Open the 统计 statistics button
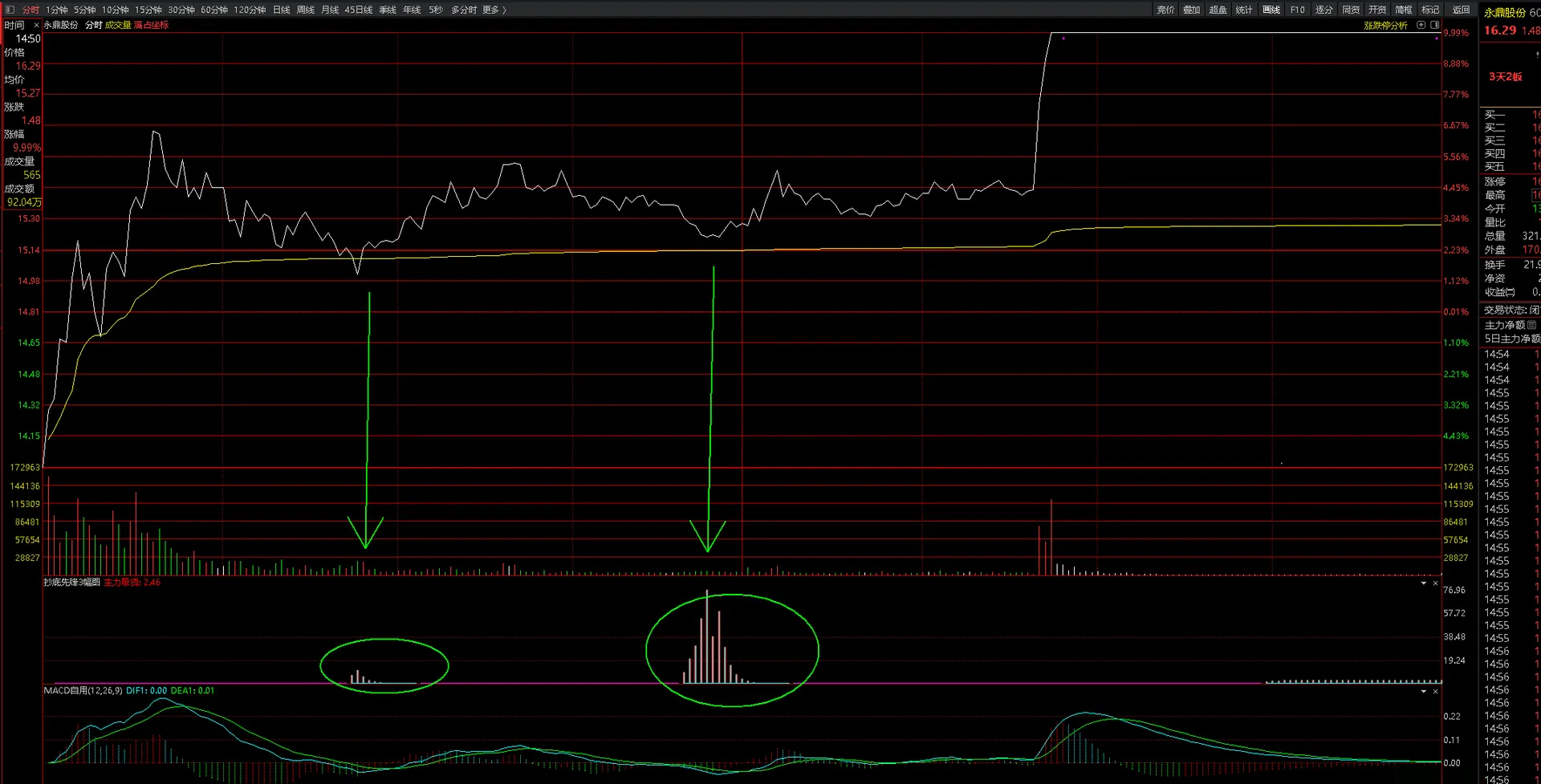 (1244, 10)
